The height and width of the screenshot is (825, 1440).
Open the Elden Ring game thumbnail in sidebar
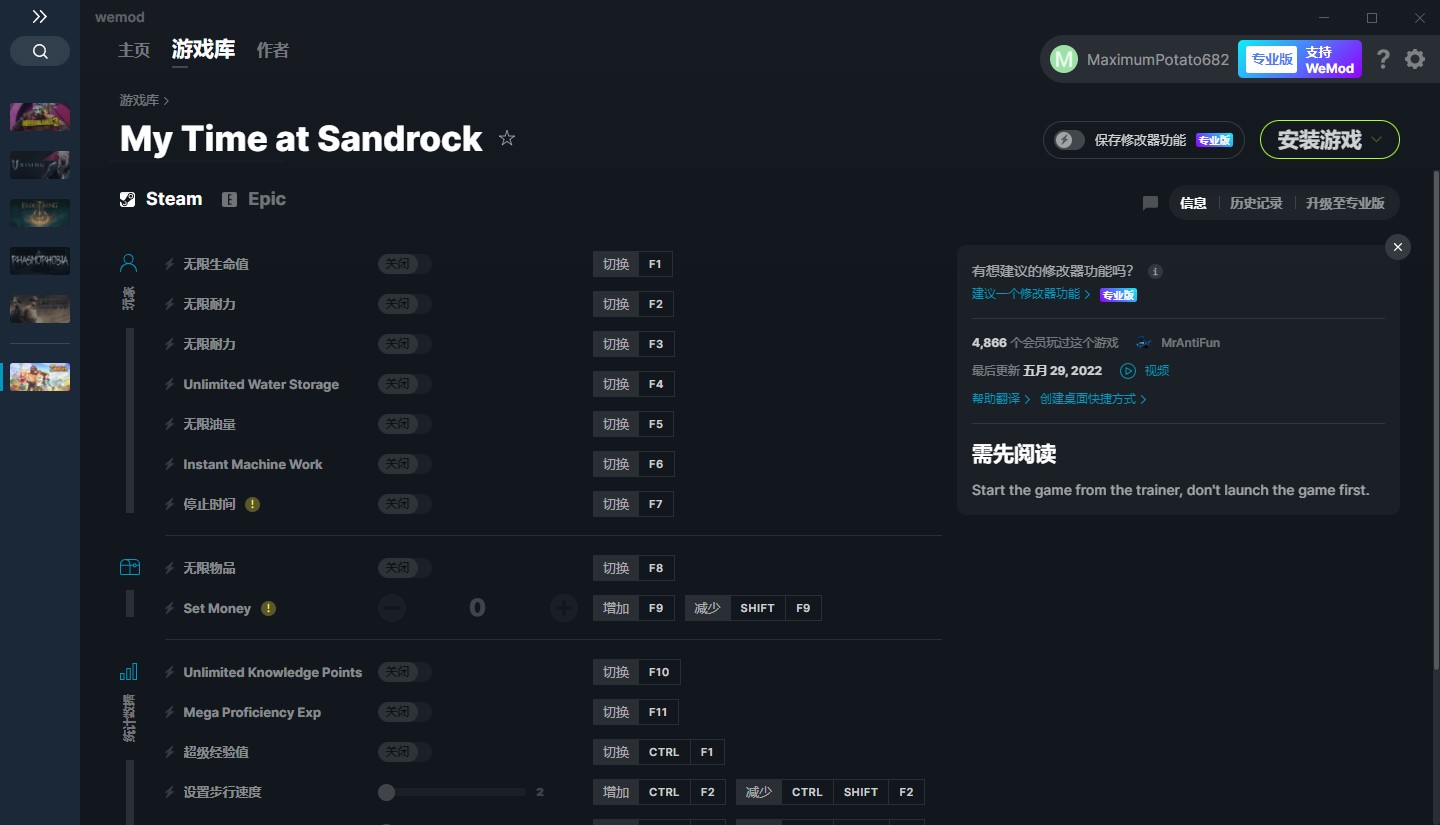coord(40,213)
